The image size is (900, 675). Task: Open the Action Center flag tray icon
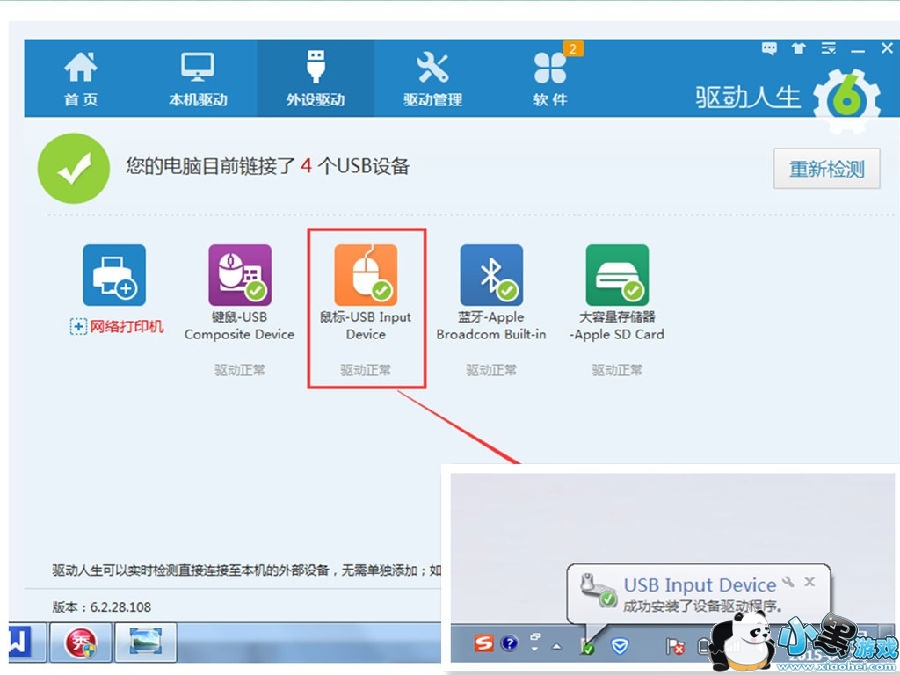(x=674, y=646)
